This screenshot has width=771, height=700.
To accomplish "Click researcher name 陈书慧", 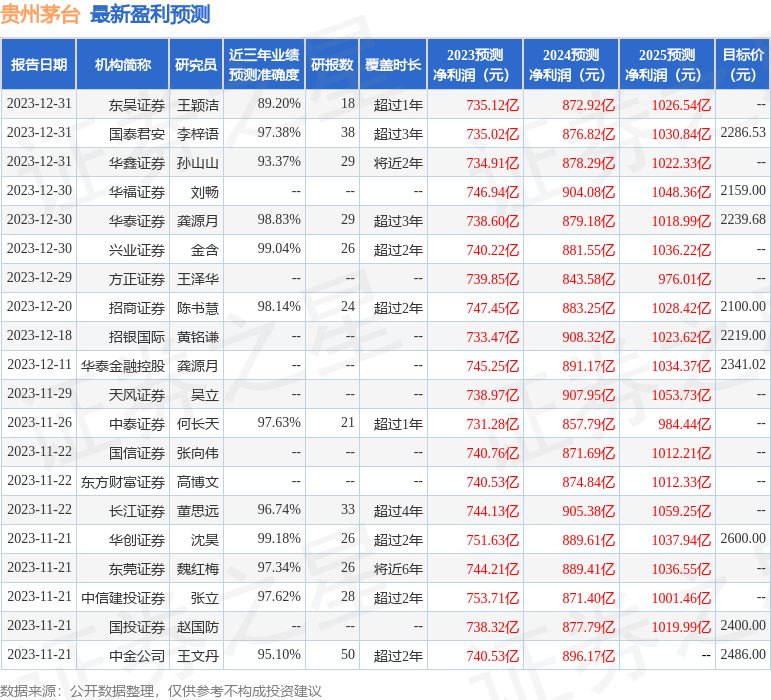I will [198, 308].
